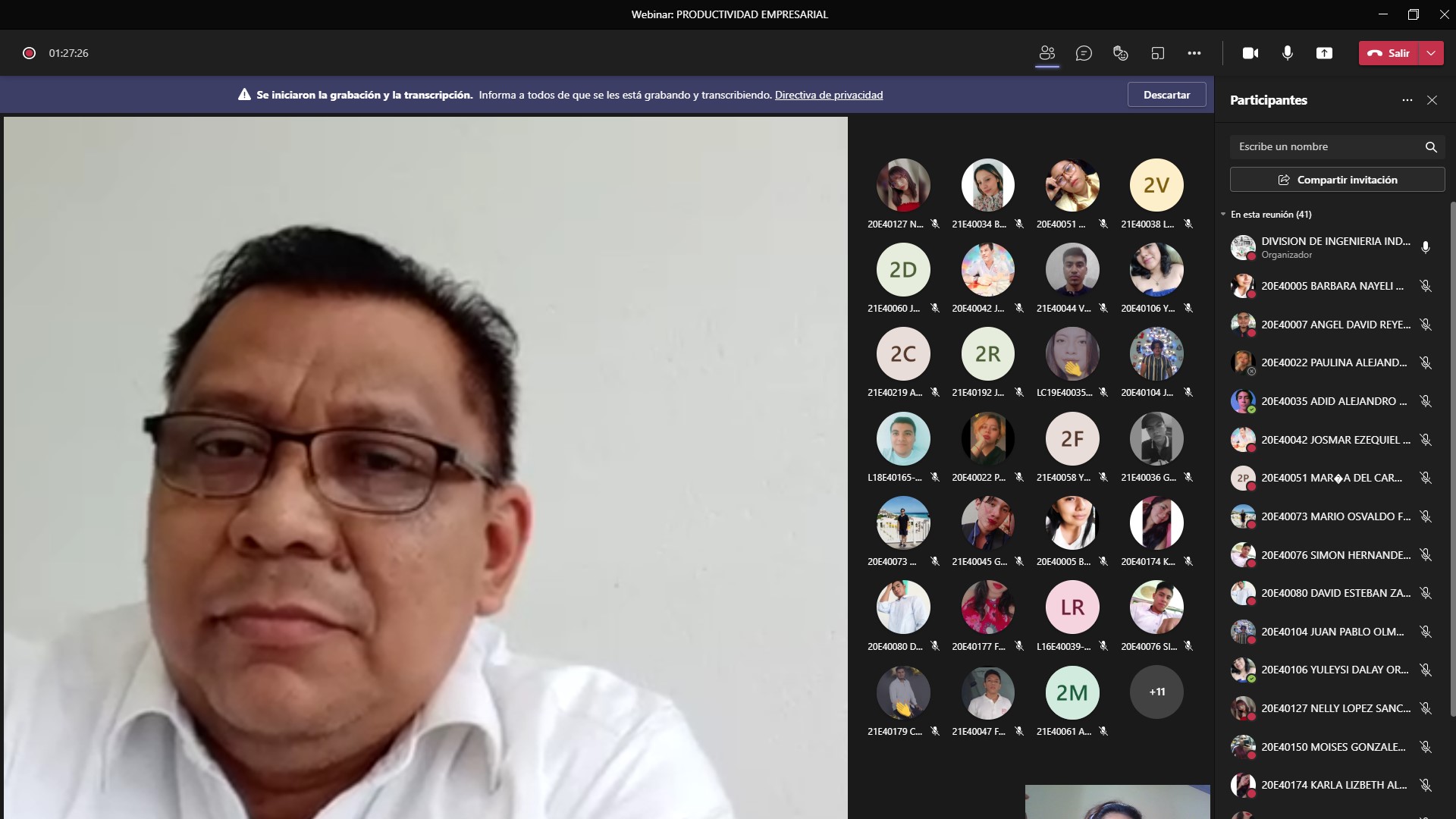Viewport: 1456px width, 819px height.
Task: Click avatar of participant LC19E40035 with raised hand
Action: pos(1072,354)
